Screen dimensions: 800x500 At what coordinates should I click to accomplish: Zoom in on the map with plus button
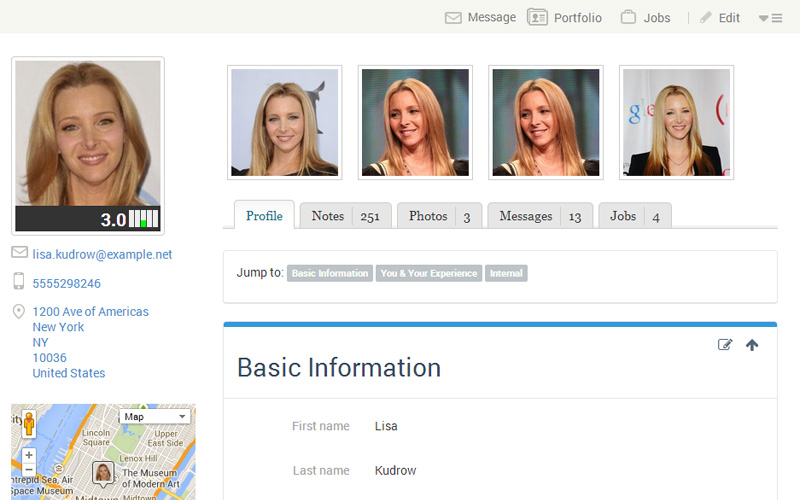pyautogui.click(x=29, y=455)
